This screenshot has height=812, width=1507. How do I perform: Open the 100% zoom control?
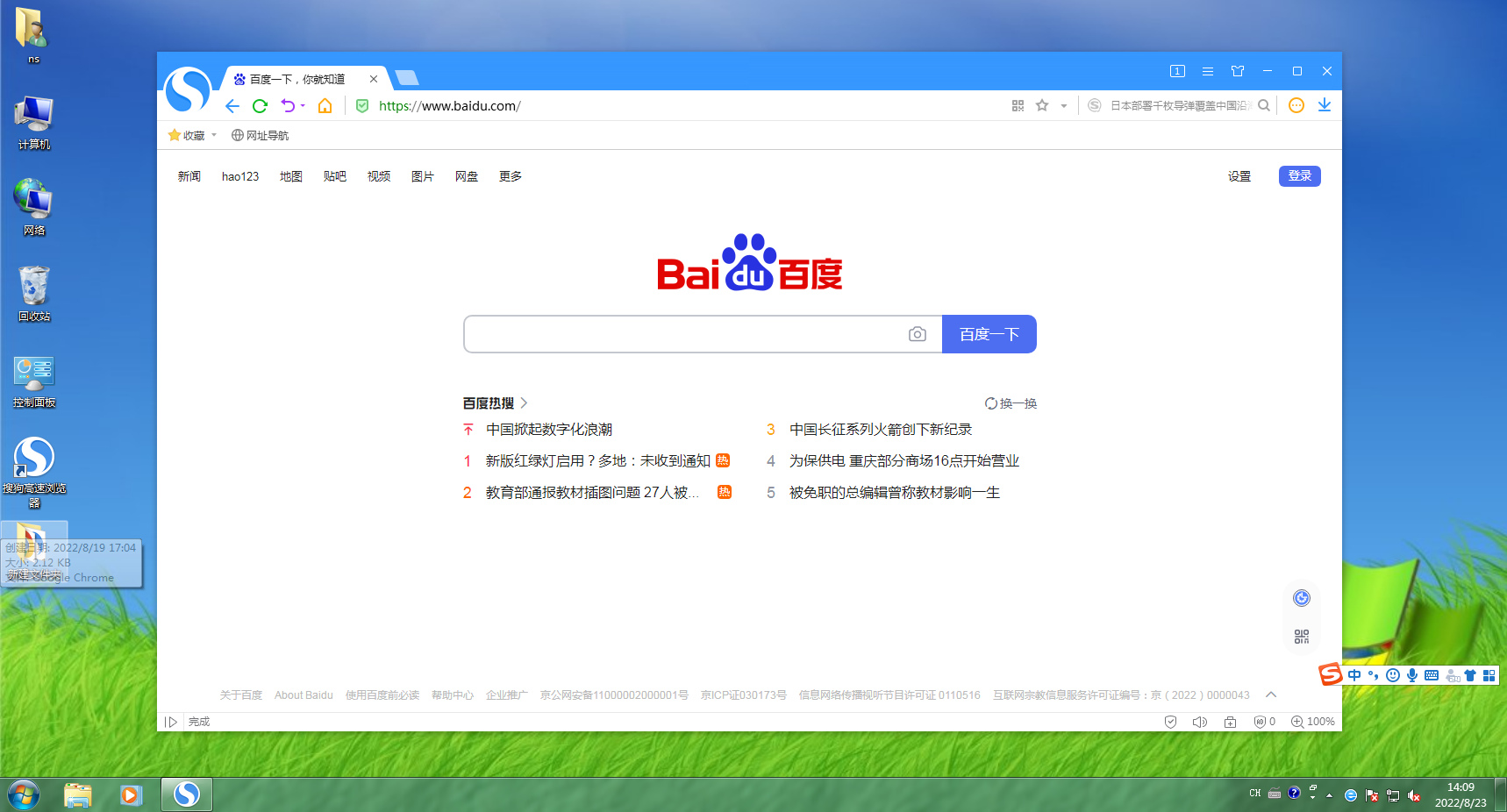pos(1312,722)
